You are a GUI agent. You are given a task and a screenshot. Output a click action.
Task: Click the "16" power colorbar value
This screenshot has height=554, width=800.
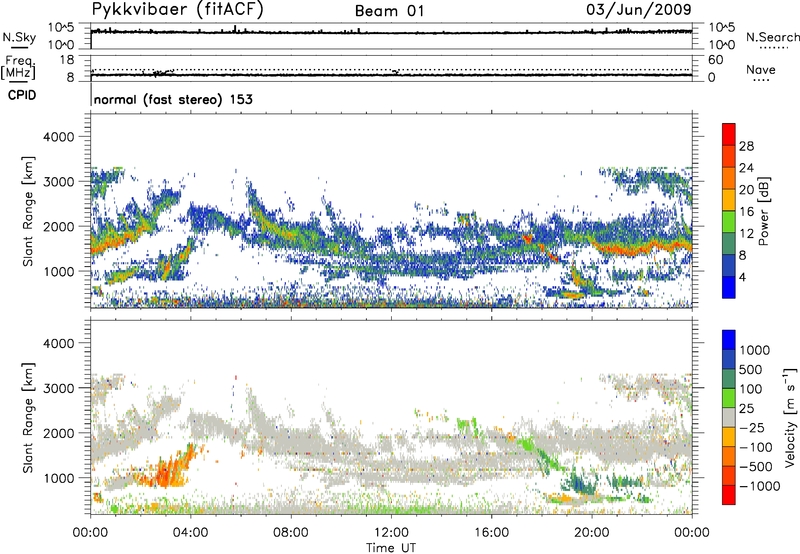click(x=746, y=212)
